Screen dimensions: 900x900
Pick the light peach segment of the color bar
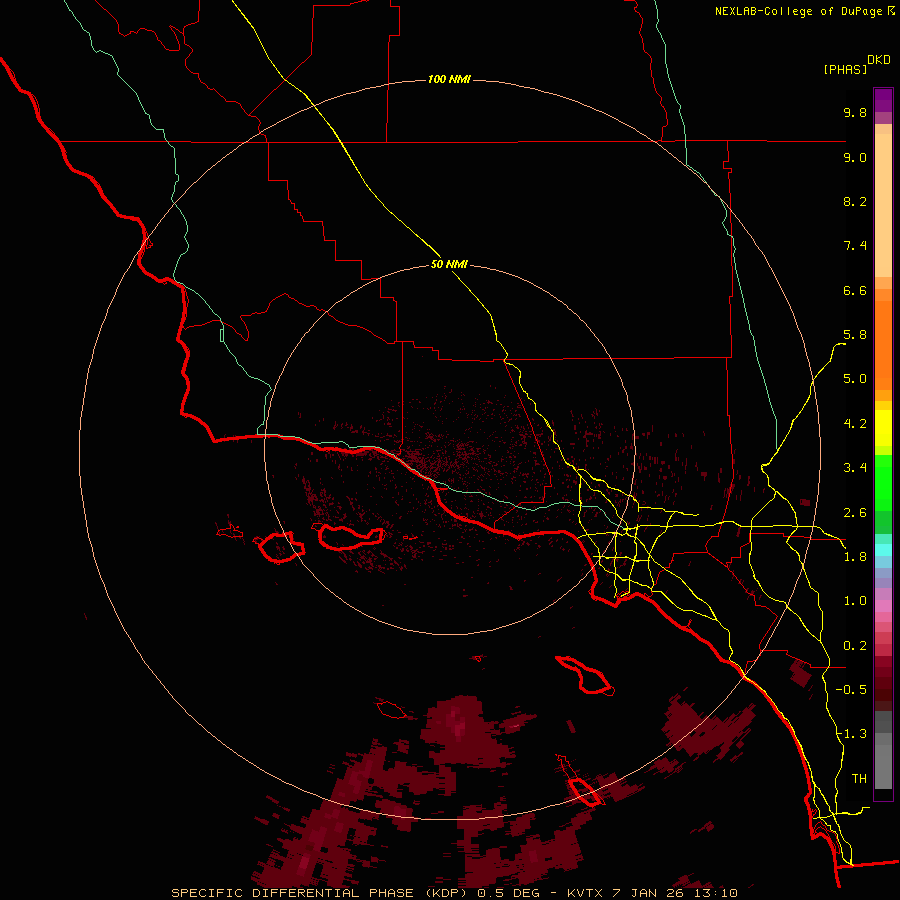883,205
